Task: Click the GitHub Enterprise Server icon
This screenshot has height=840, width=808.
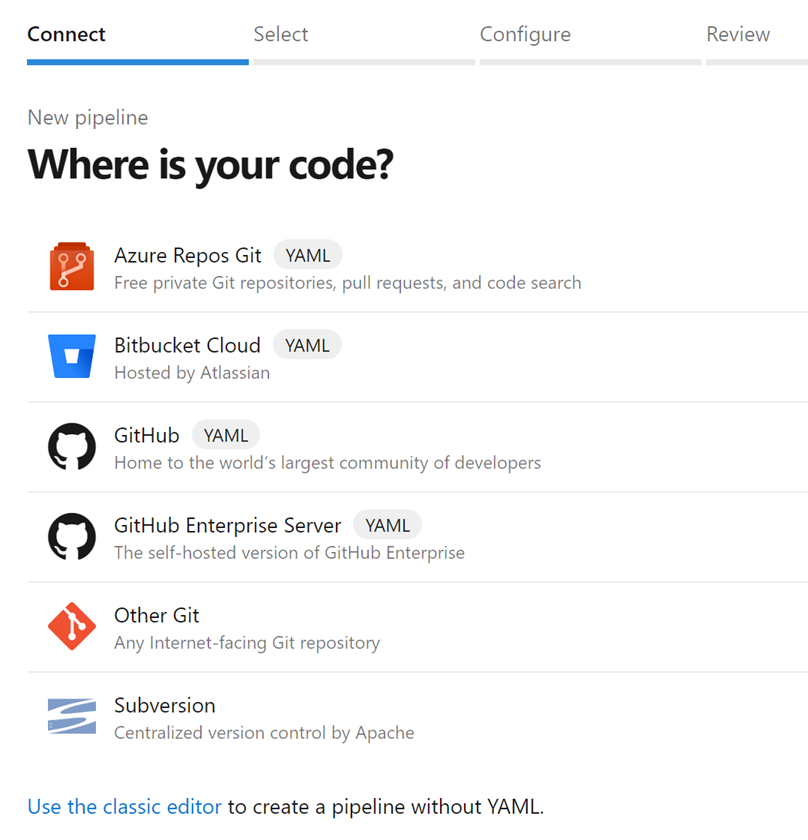Action: pyautogui.click(x=71, y=535)
